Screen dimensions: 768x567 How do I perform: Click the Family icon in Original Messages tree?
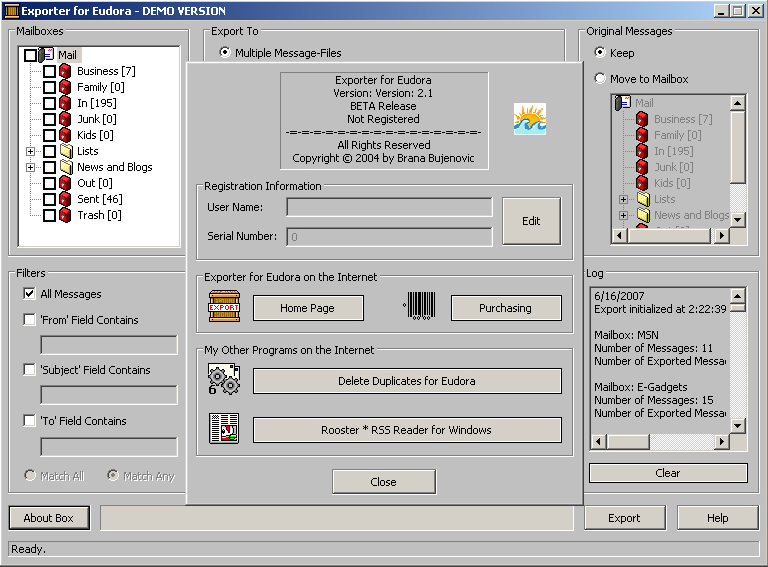point(642,135)
